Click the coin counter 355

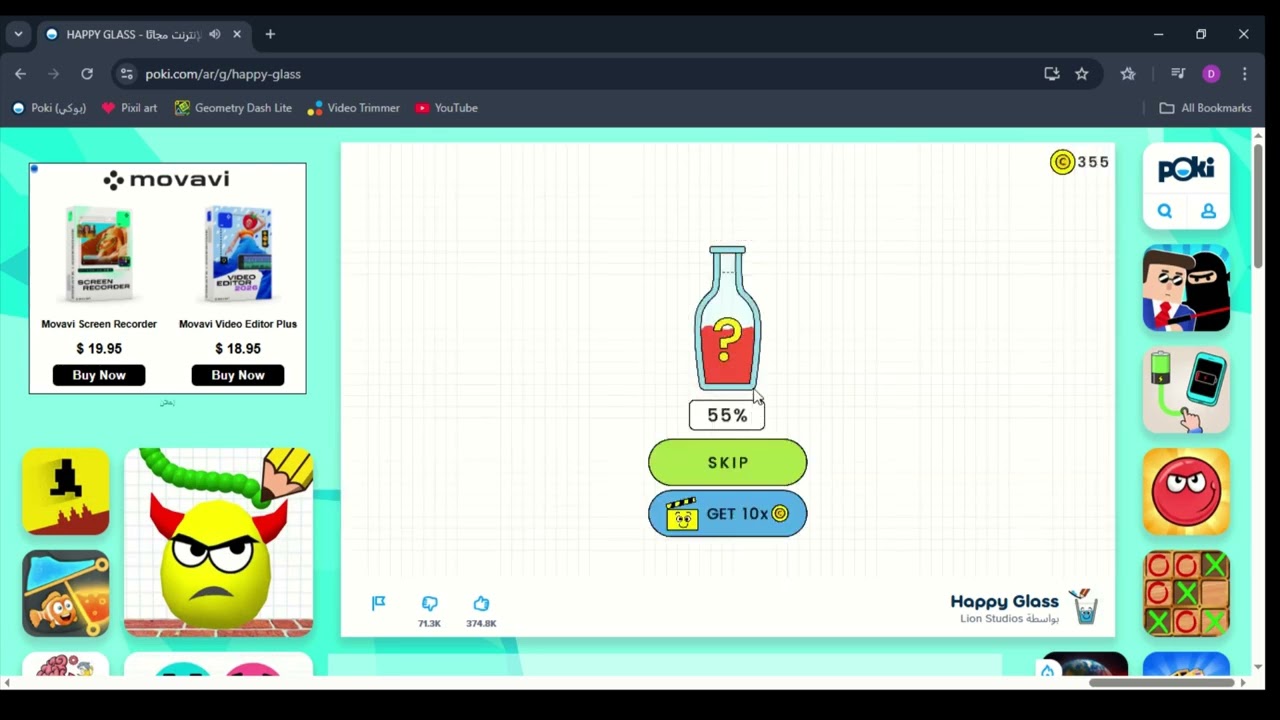coord(1080,162)
